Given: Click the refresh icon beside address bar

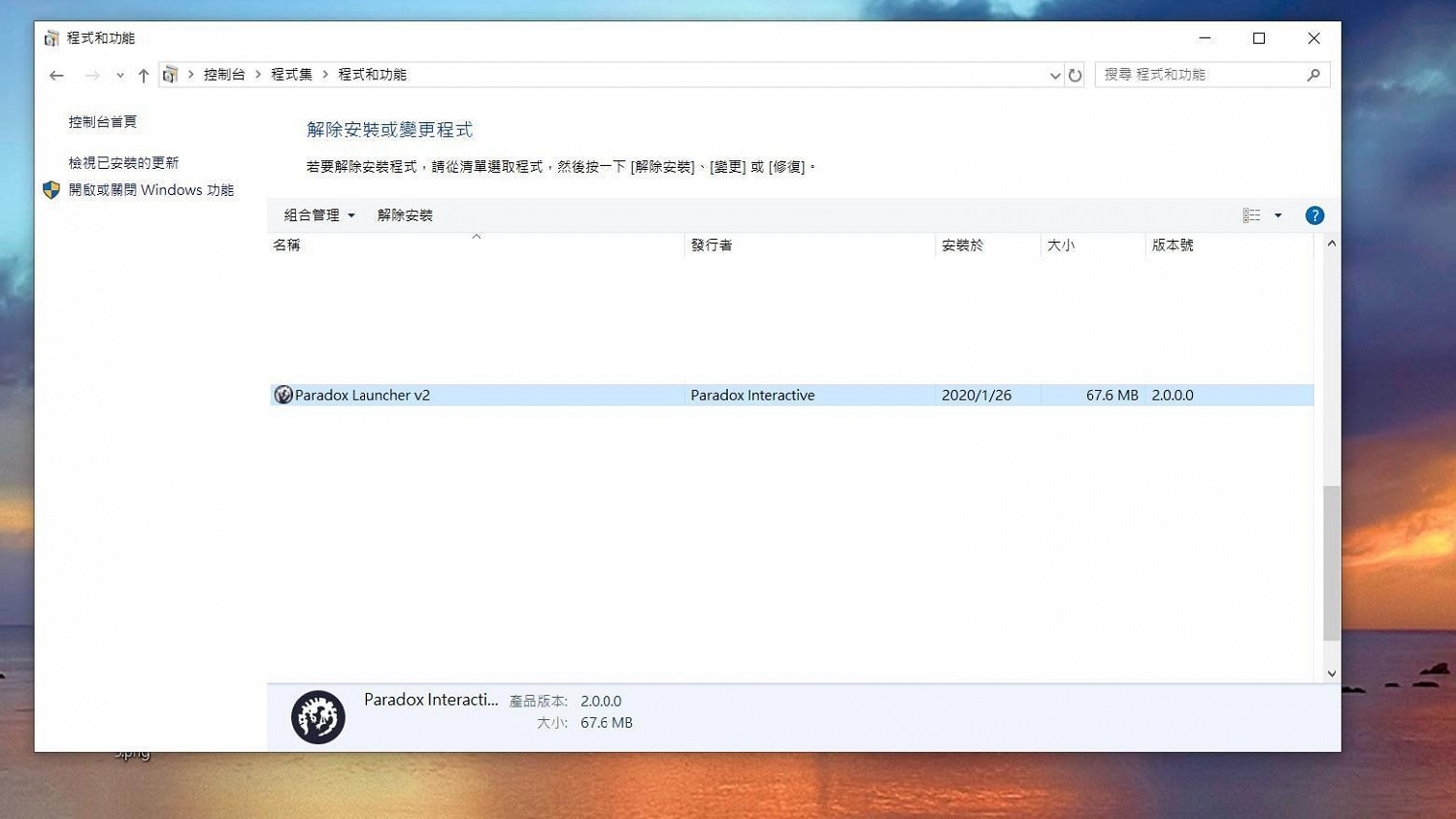Looking at the screenshot, I should click(1075, 75).
